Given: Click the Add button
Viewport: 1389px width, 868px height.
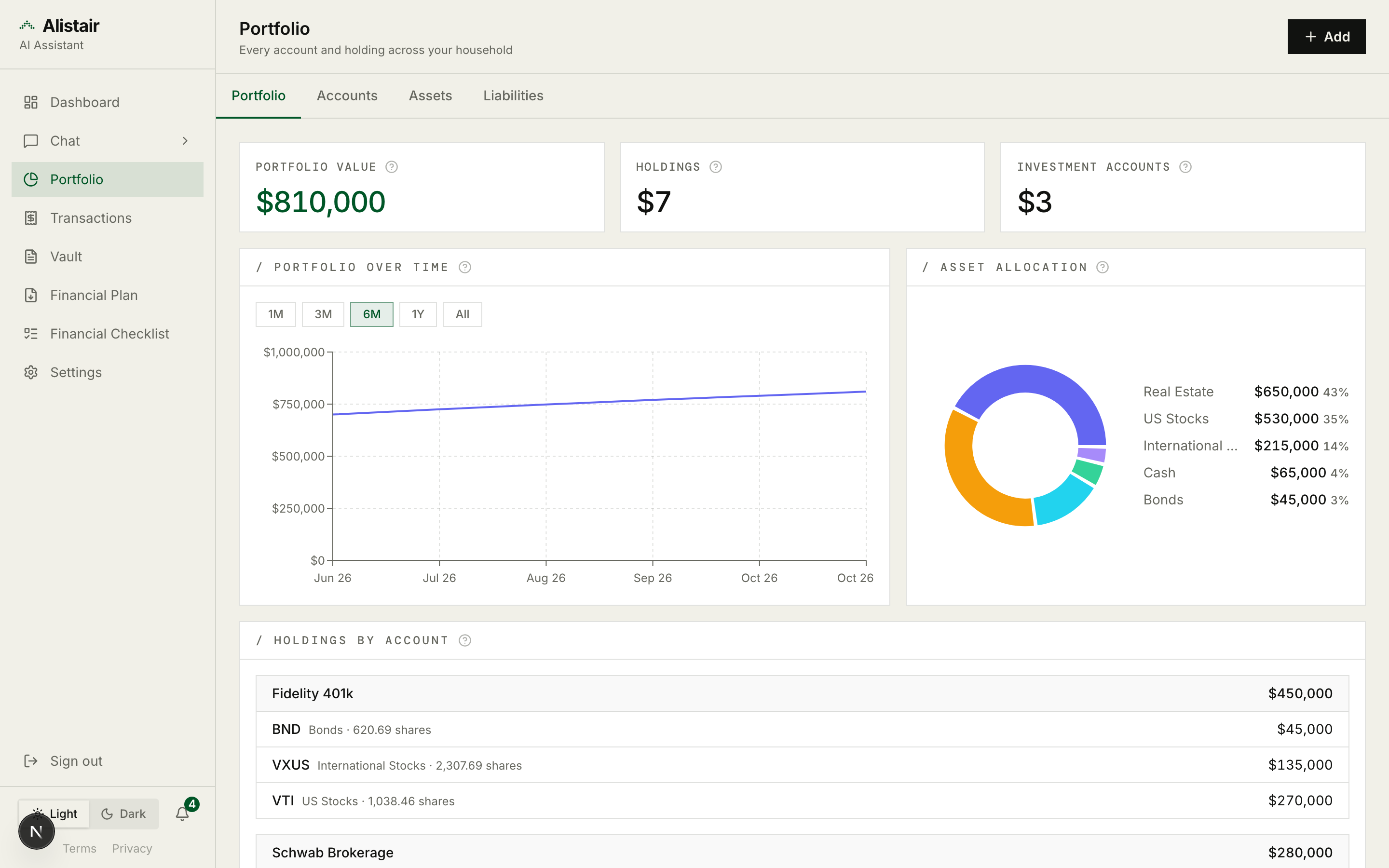Looking at the screenshot, I should coord(1326,37).
